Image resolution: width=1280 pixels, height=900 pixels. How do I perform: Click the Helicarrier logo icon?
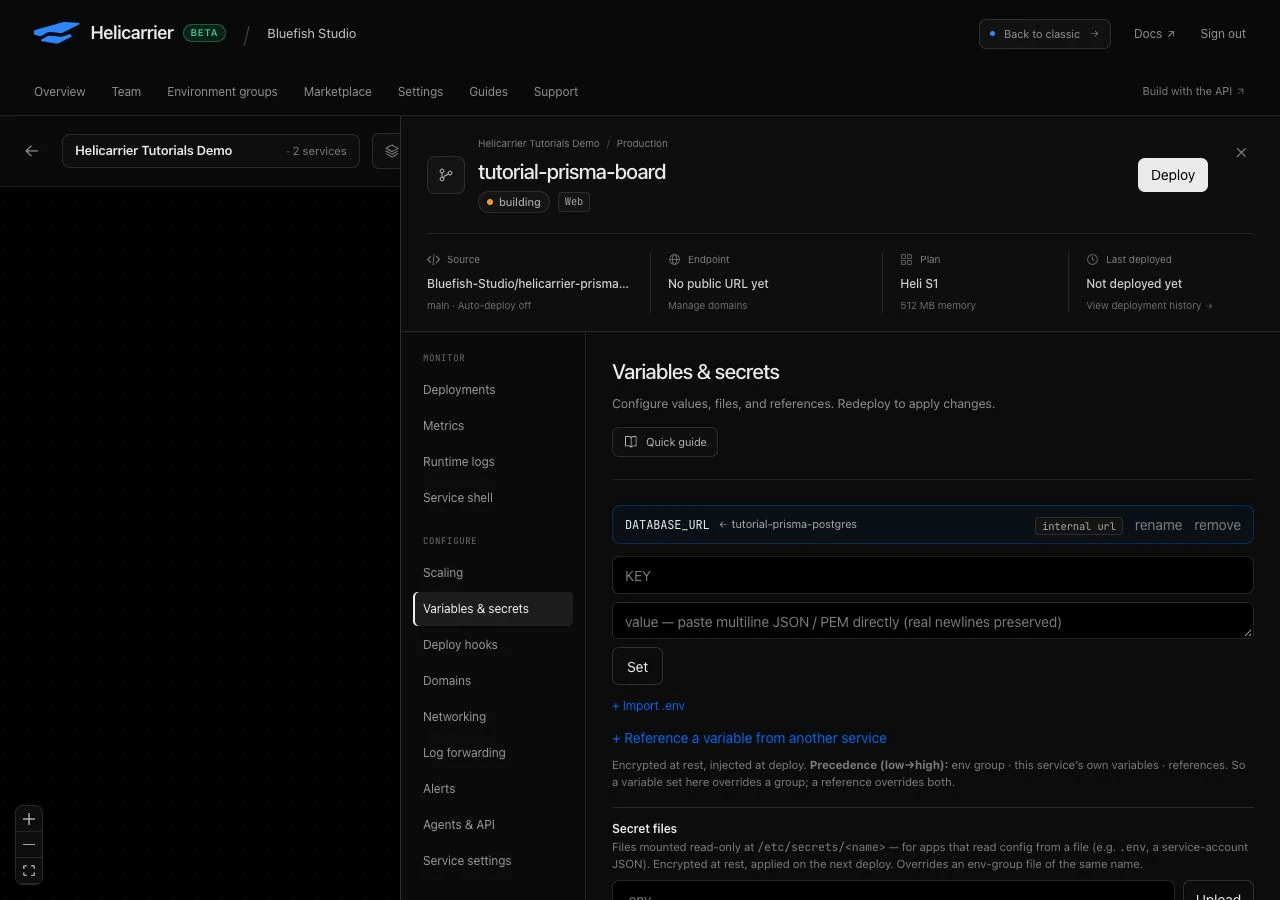point(56,33)
